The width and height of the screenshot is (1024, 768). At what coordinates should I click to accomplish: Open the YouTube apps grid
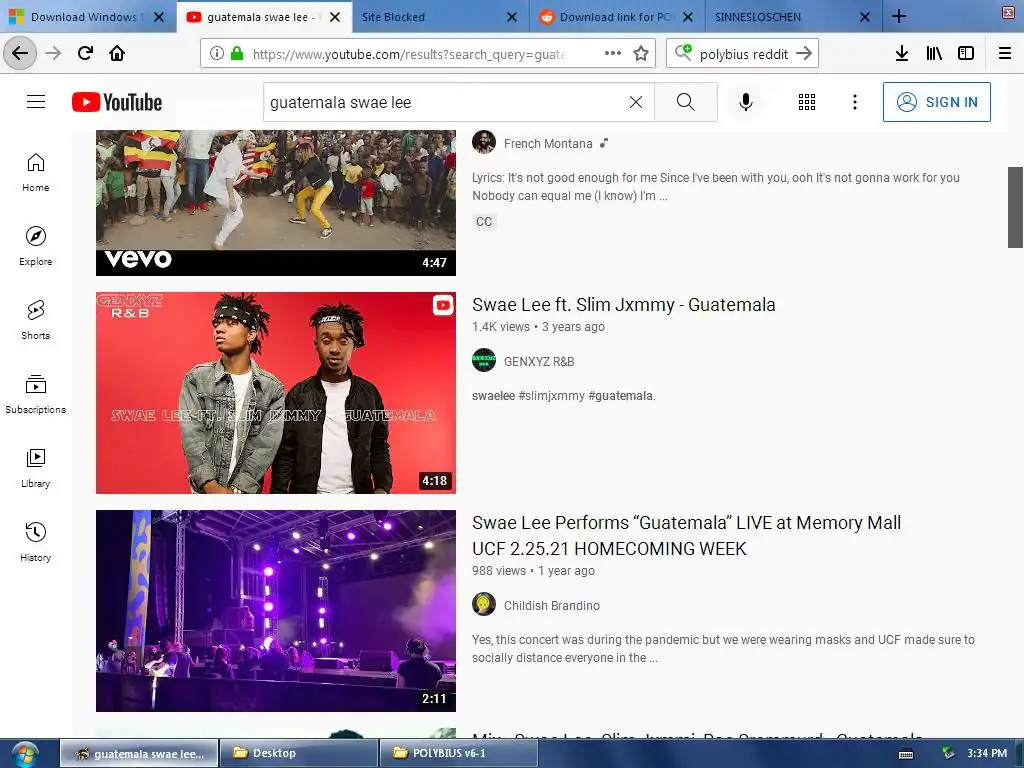pos(807,102)
